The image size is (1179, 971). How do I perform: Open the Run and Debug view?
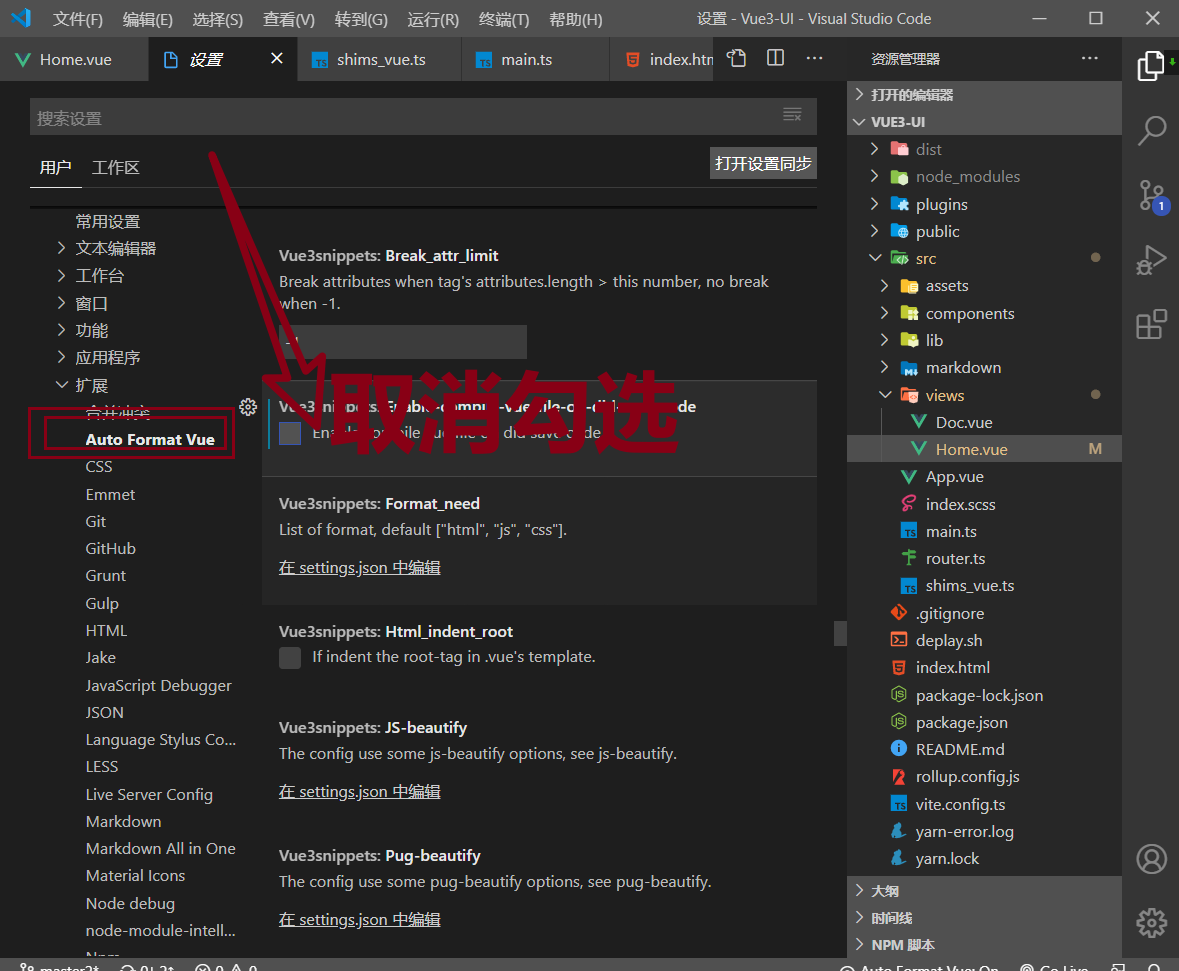pyautogui.click(x=1150, y=260)
